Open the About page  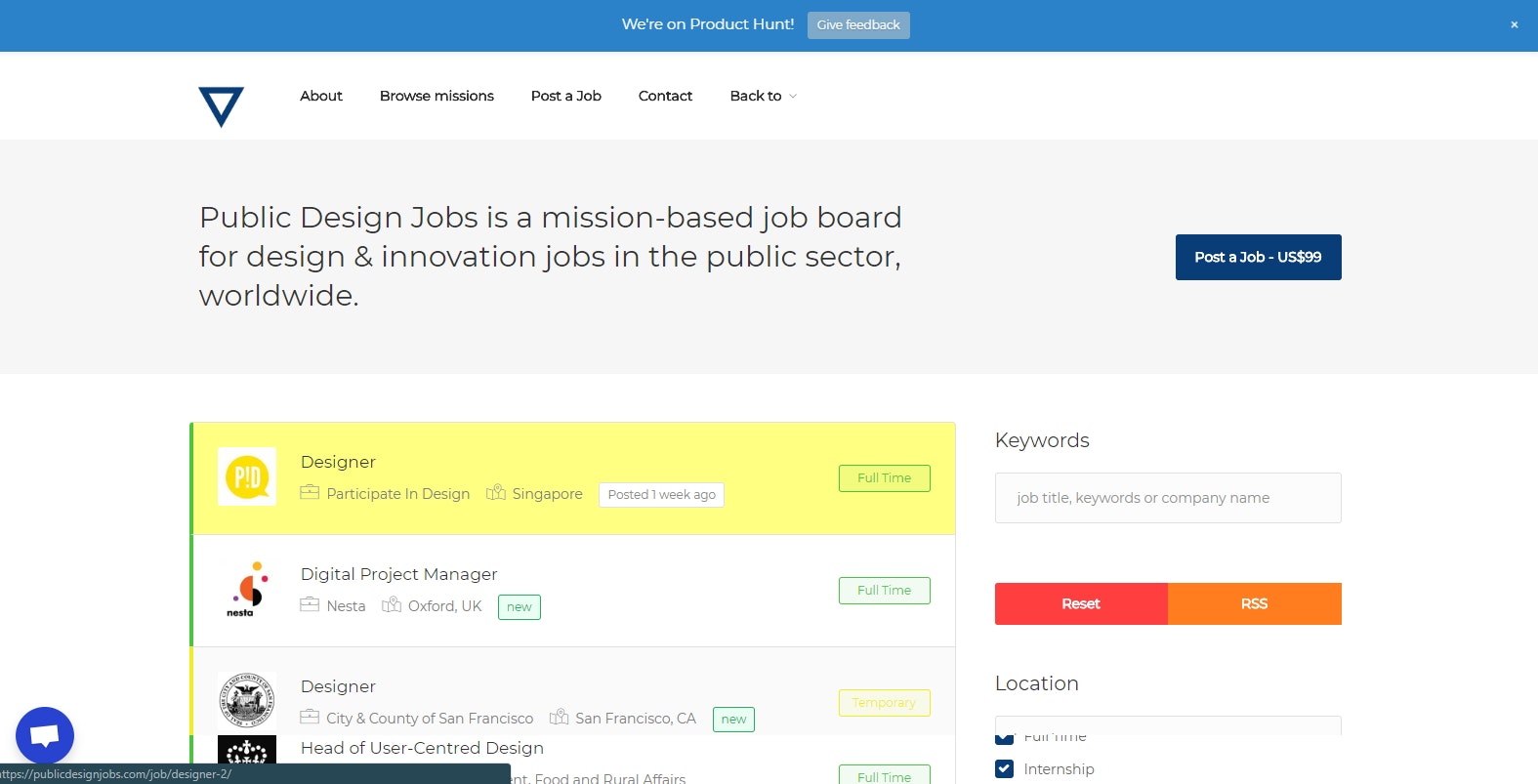click(x=320, y=96)
